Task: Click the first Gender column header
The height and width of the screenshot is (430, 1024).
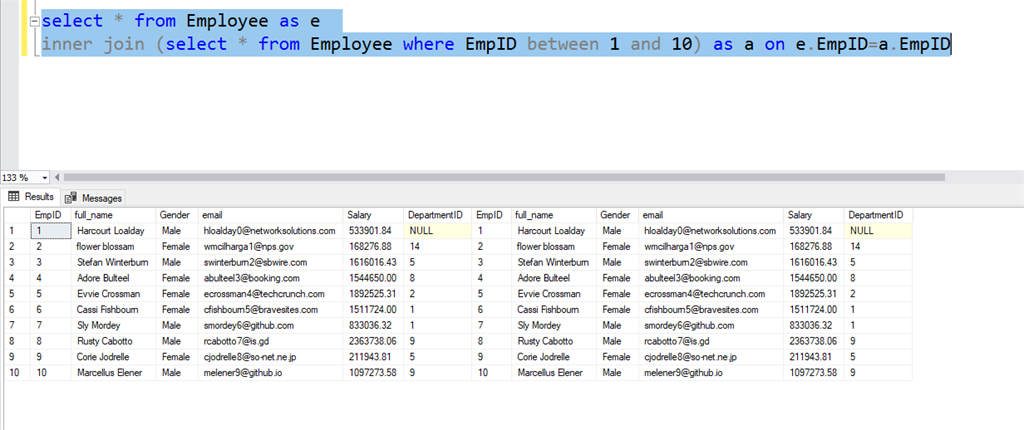Action: click(177, 214)
